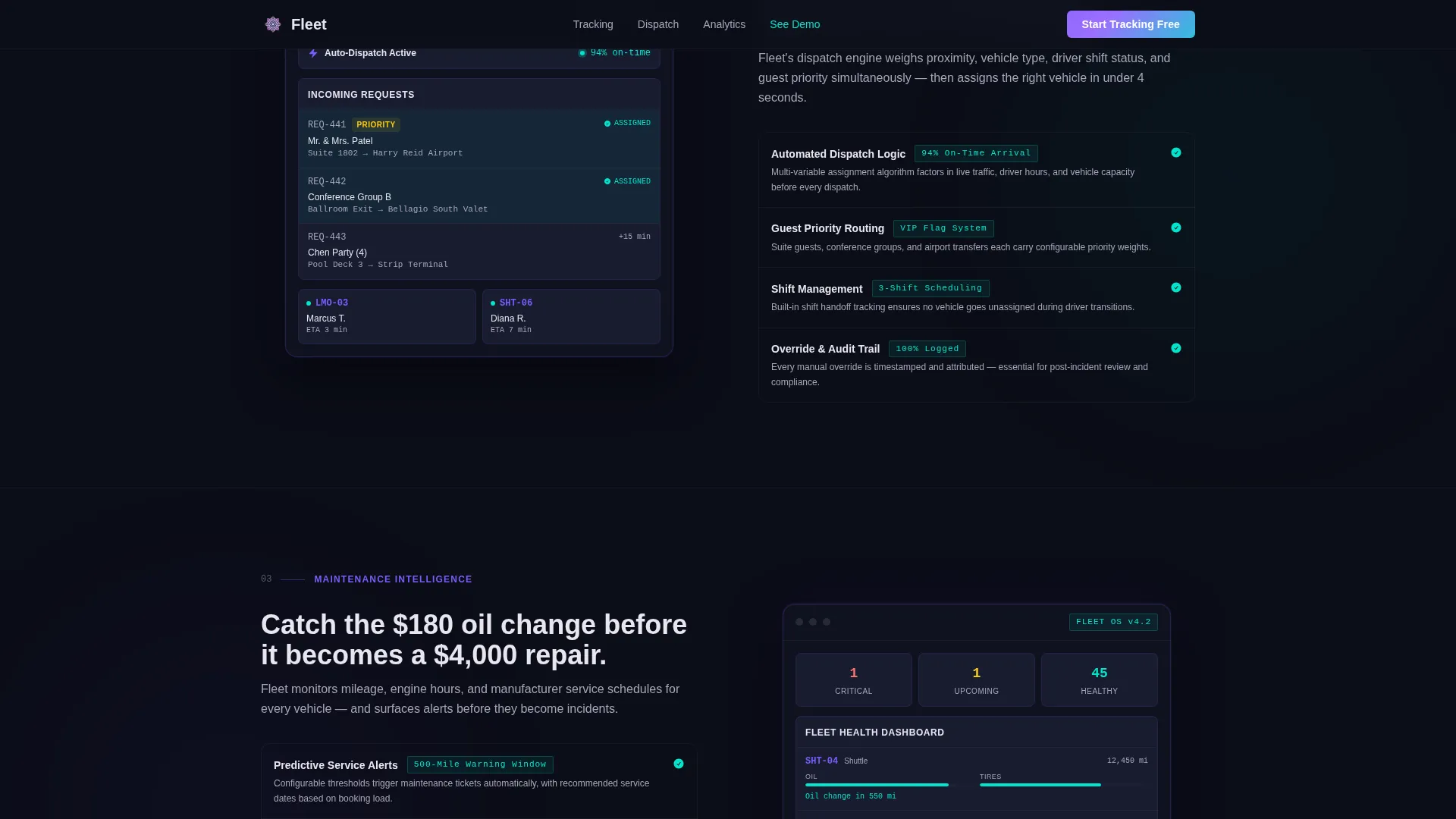Expand the Override & Audit Trail row
This screenshot has width=1456, height=819.
tap(977, 365)
